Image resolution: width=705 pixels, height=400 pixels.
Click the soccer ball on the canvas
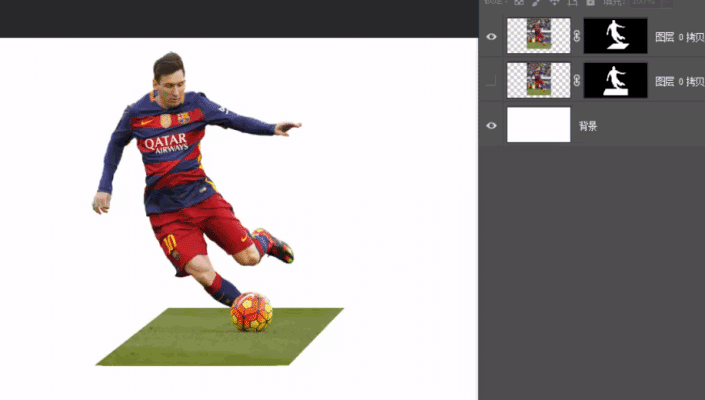click(x=251, y=312)
